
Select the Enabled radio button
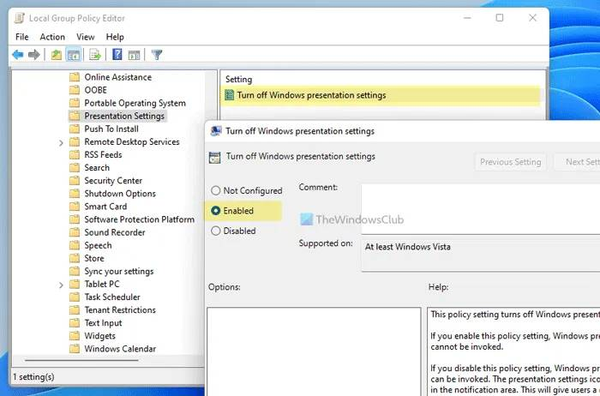click(x=216, y=211)
